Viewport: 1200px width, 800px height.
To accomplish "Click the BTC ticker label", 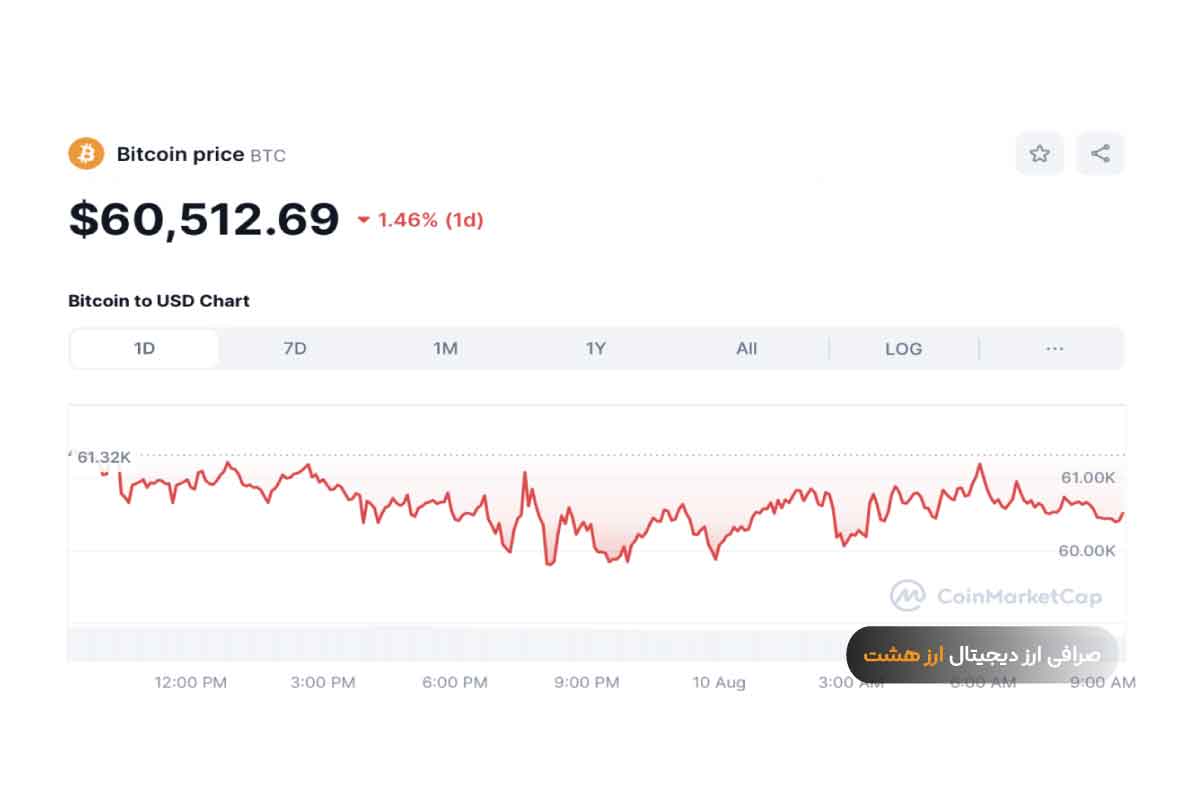I will 268,156.
